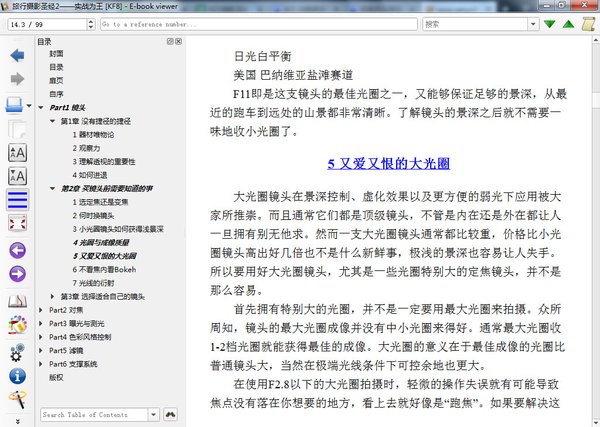Go to previous page with the purple left arrow
Viewport: 600px width, 427px height.
click(x=17, y=251)
